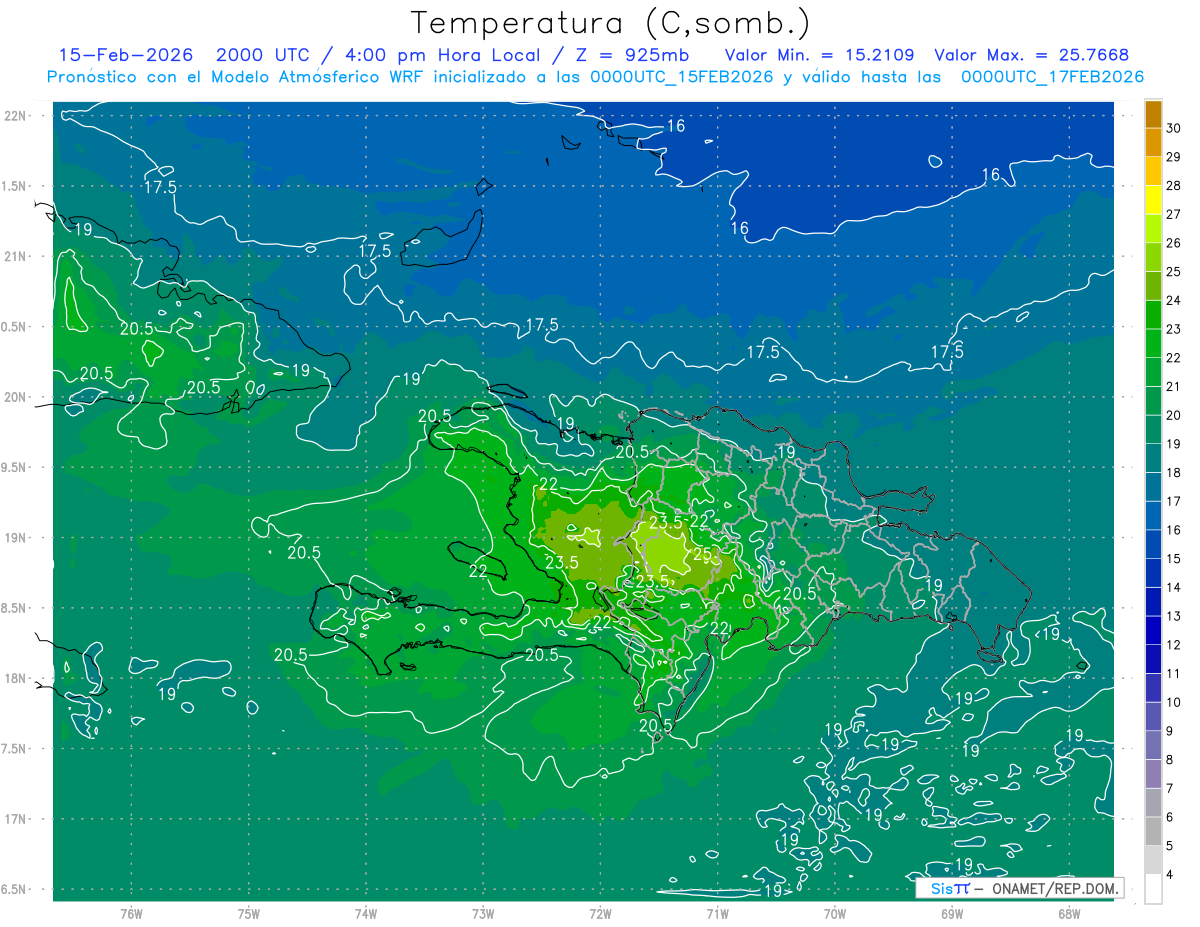Click the "71W" longitude axis label
This screenshot has width=1200, height=927.
click(x=717, y=914)
